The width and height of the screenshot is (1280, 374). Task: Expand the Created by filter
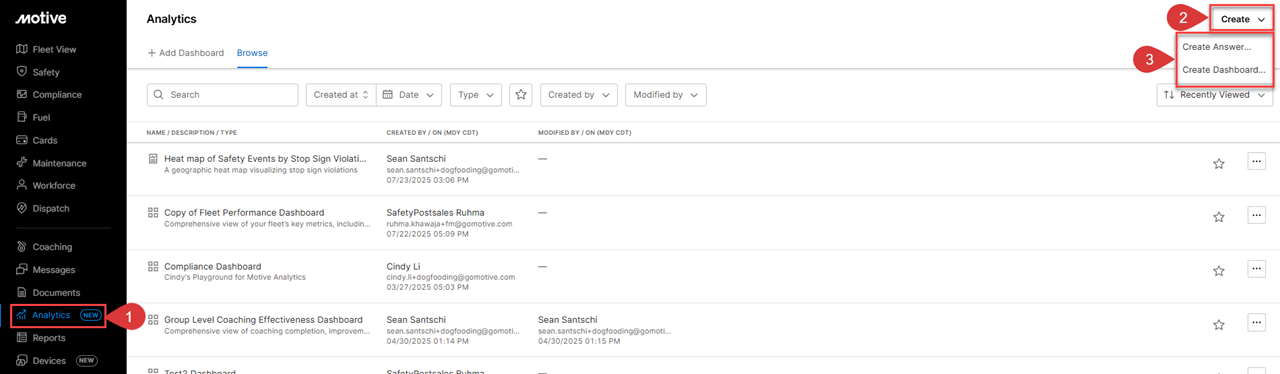[x=579, y=95]
